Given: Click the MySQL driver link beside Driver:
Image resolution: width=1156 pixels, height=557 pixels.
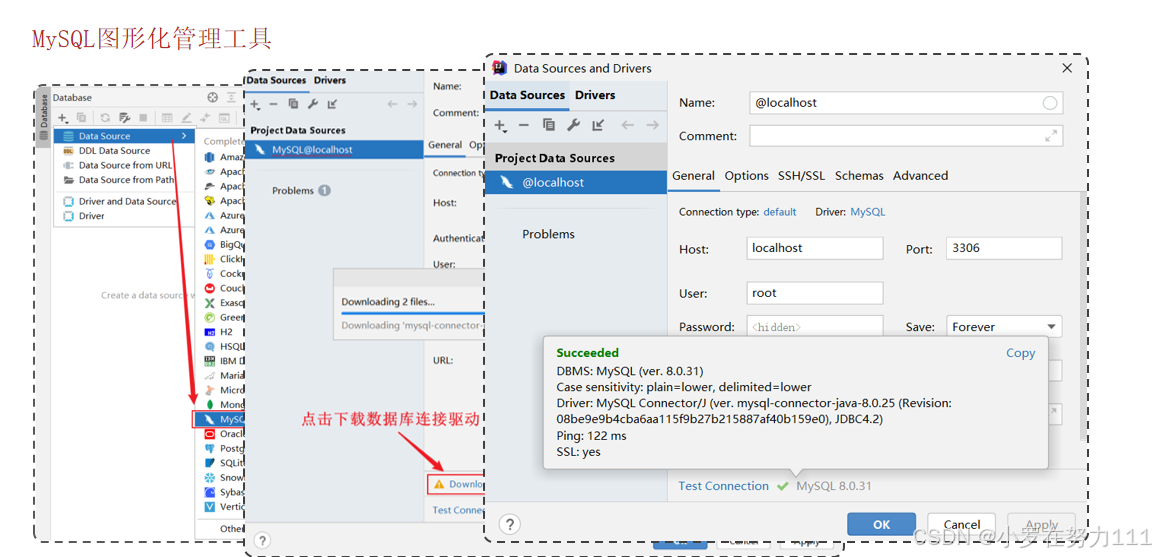Looking at the screenshot, I should coord(868,211).
